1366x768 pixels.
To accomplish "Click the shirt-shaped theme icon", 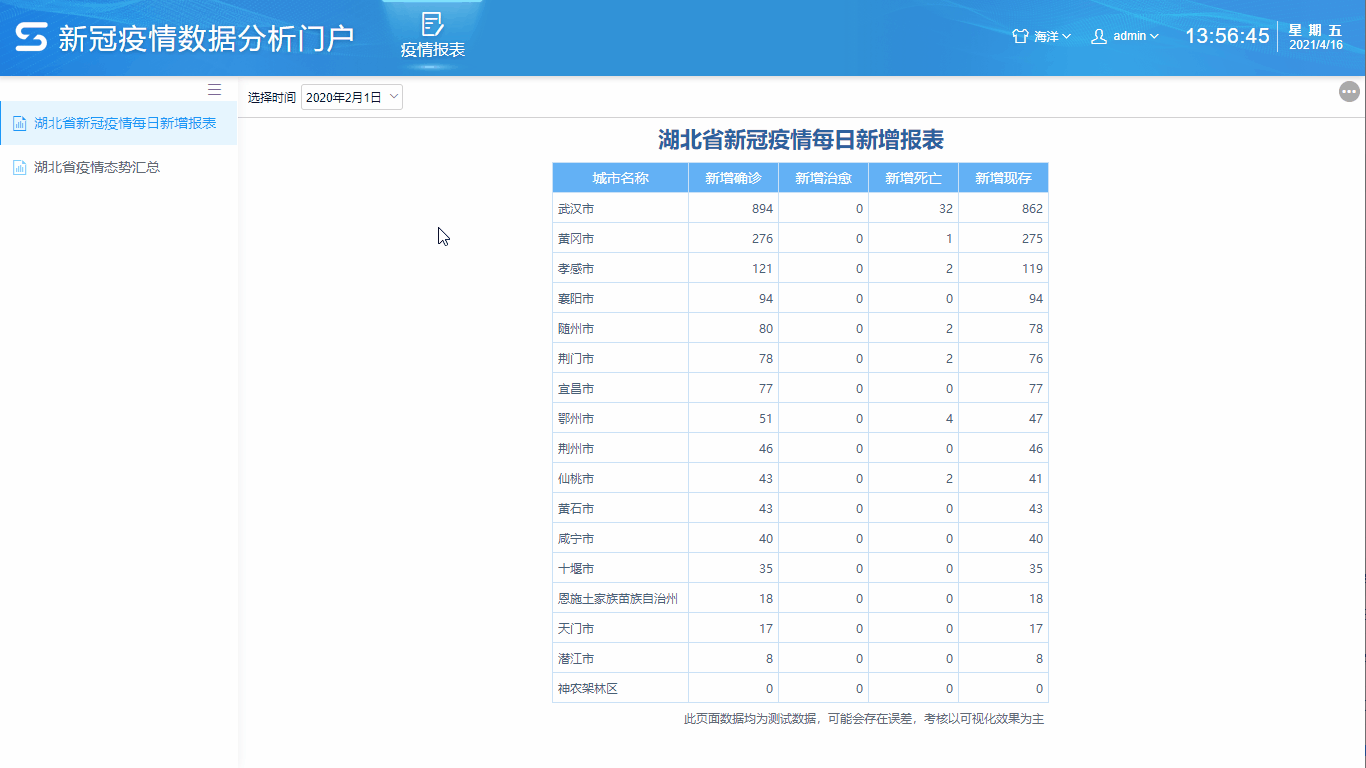I will (x=1019, y=35).
